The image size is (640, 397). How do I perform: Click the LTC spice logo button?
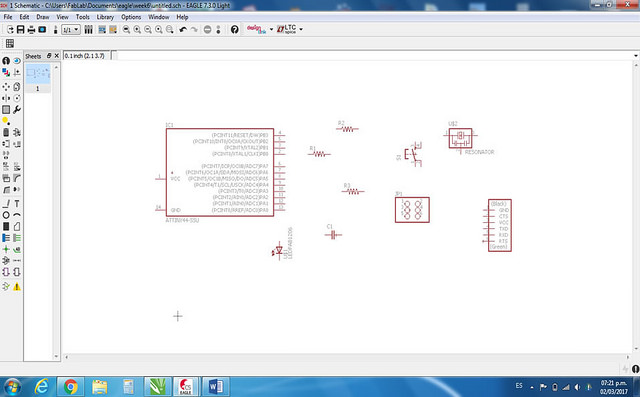pos(287,29)
